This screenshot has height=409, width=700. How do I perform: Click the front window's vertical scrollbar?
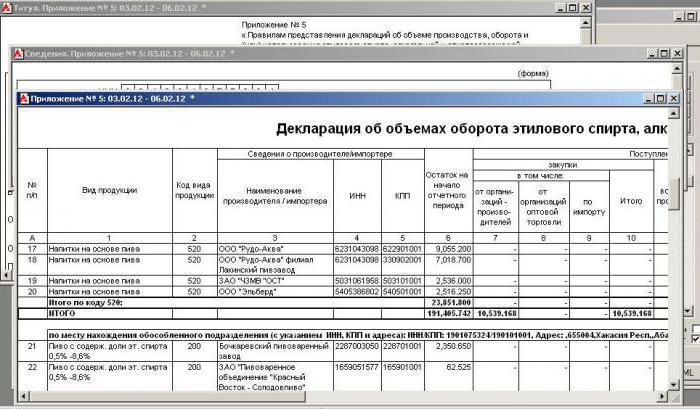[x=675, y=250]
